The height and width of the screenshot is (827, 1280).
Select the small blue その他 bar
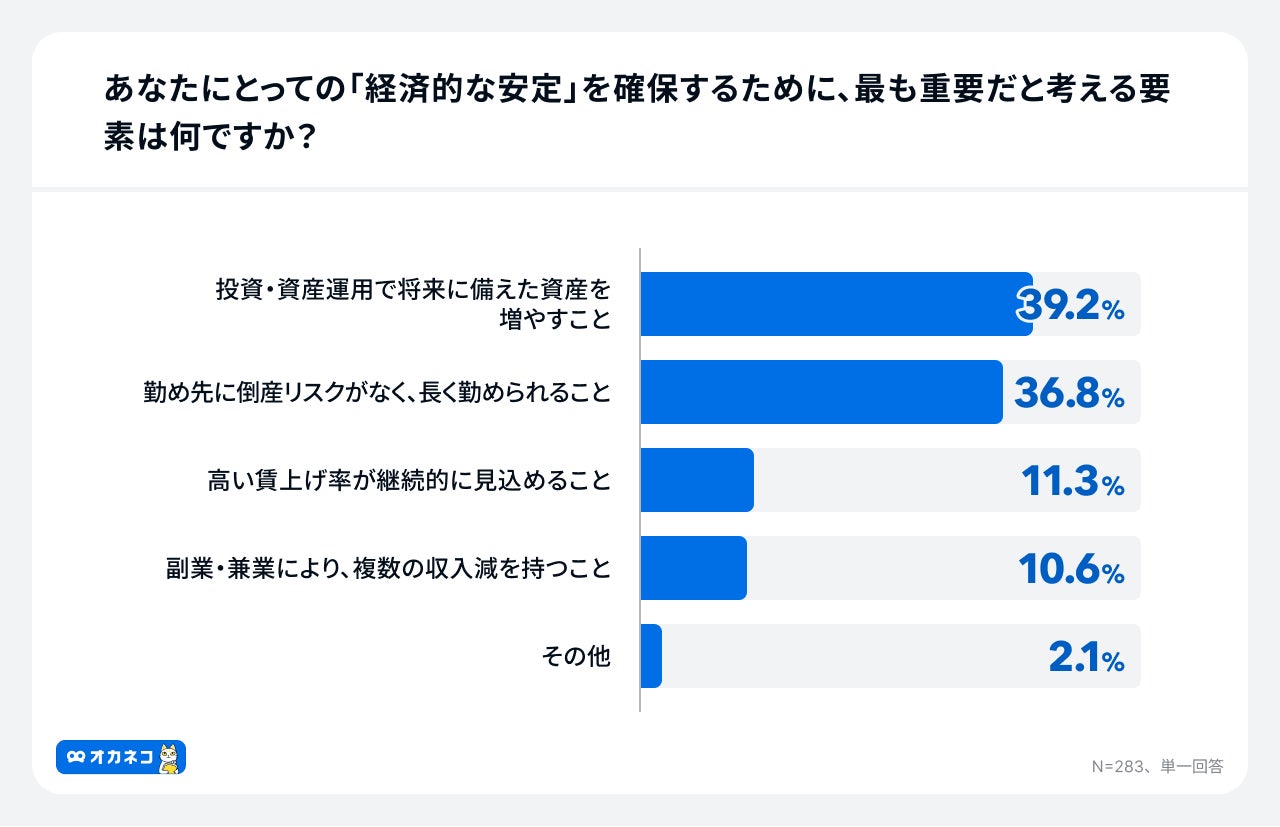tap(651, 656)
